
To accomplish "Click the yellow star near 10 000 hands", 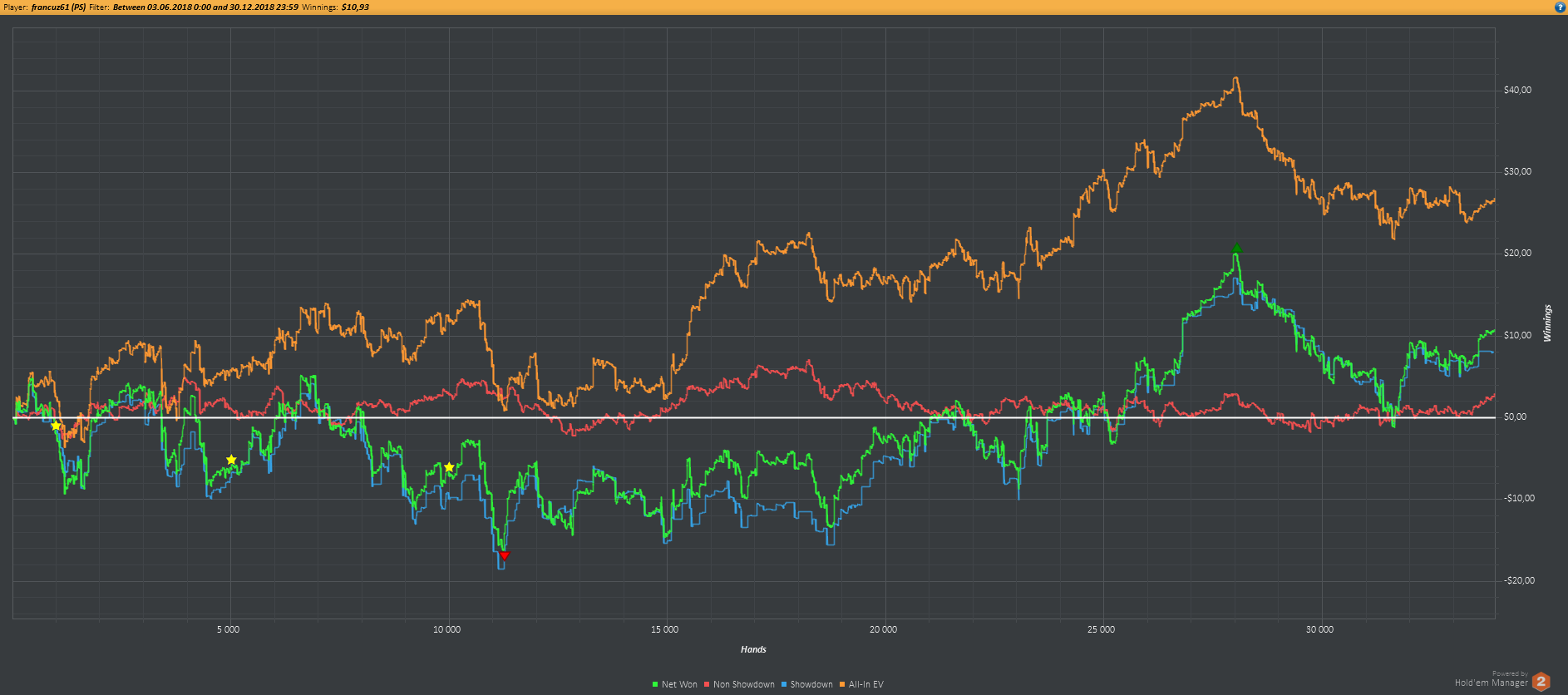I will (x=449, y=467).
